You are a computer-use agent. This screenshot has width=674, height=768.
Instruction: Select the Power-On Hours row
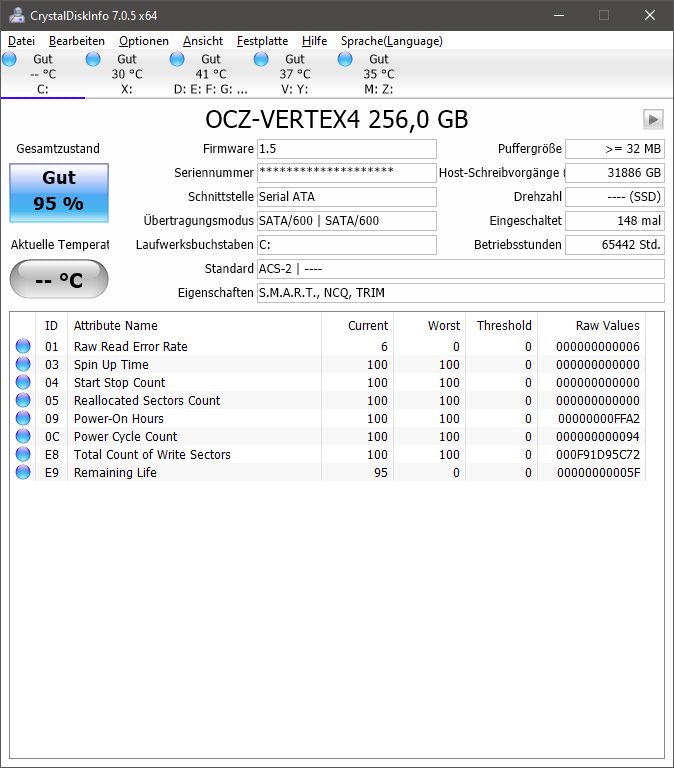(328, 418)
